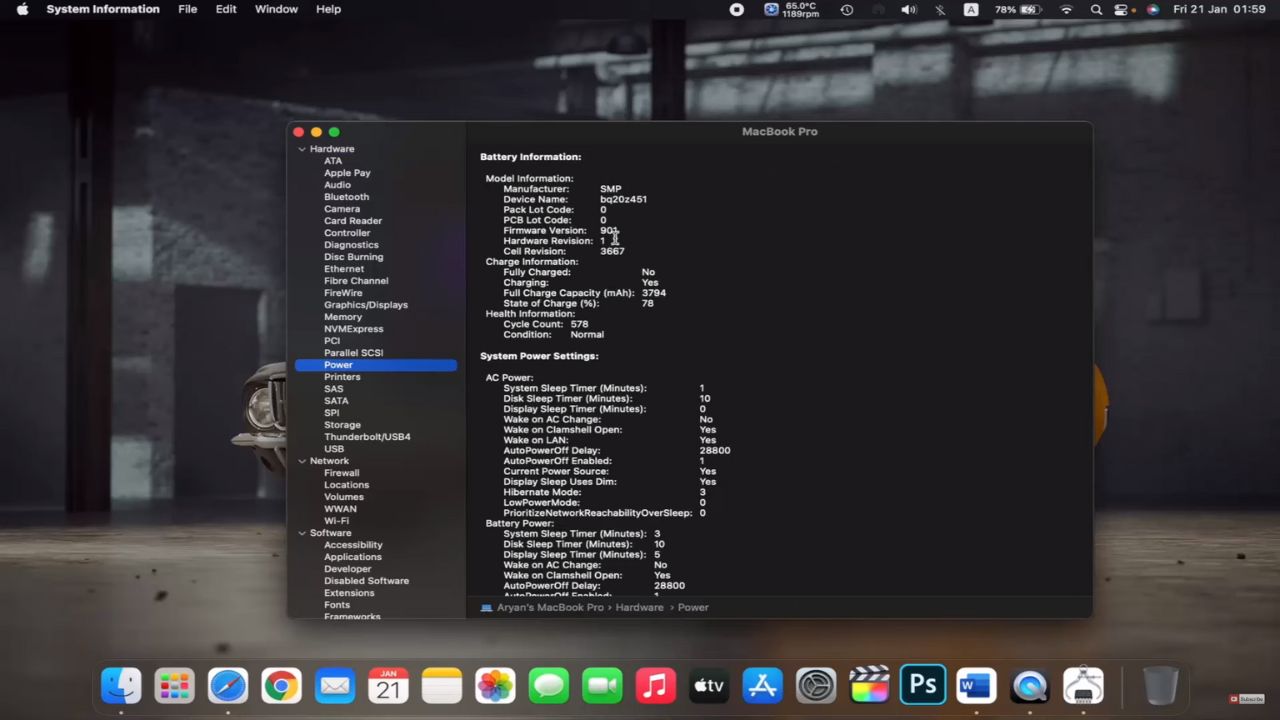Screen dimensions: 1280x720
Task: Click the volume icon in menu bar
Action: [908, 10]
